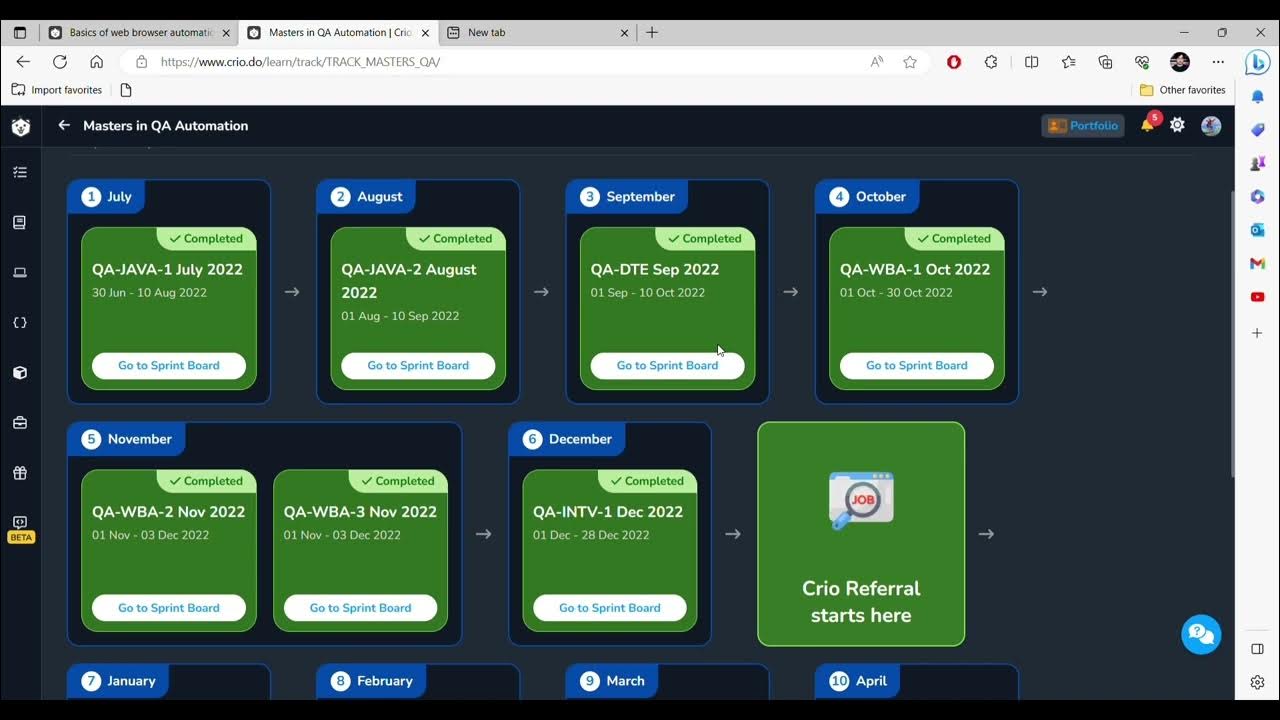Open Edge sidebar settings gear at bottom
The image size is (1280, 720).
[1258, 682]
